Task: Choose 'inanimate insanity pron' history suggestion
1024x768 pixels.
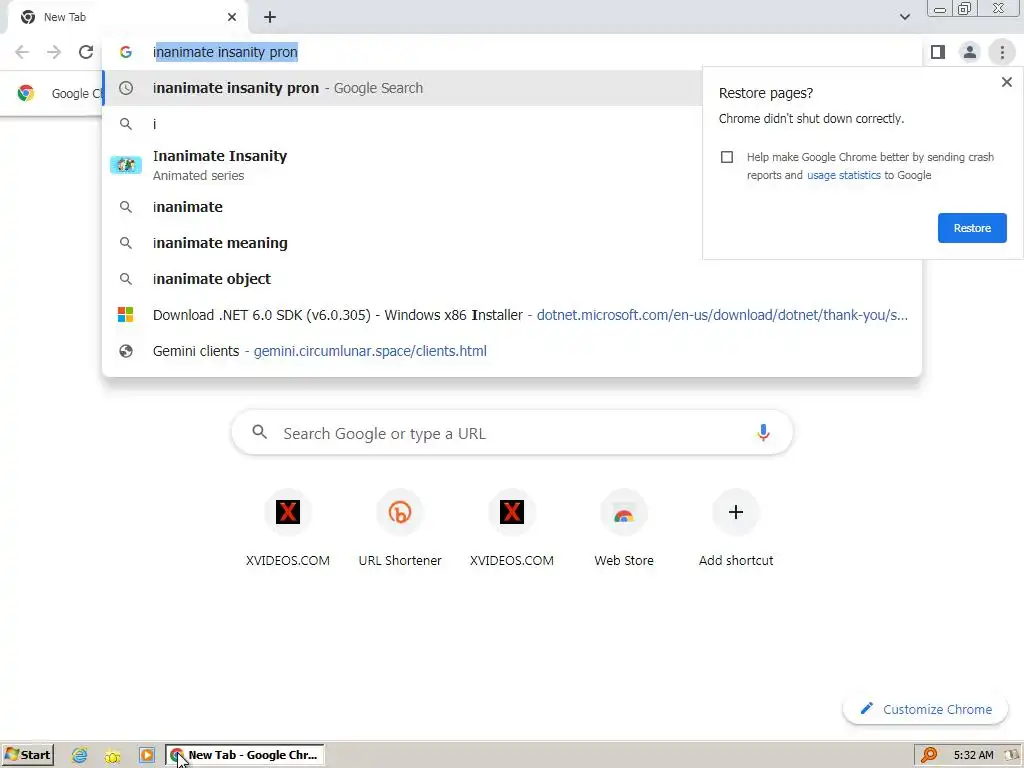Action: tap(402, 88)
